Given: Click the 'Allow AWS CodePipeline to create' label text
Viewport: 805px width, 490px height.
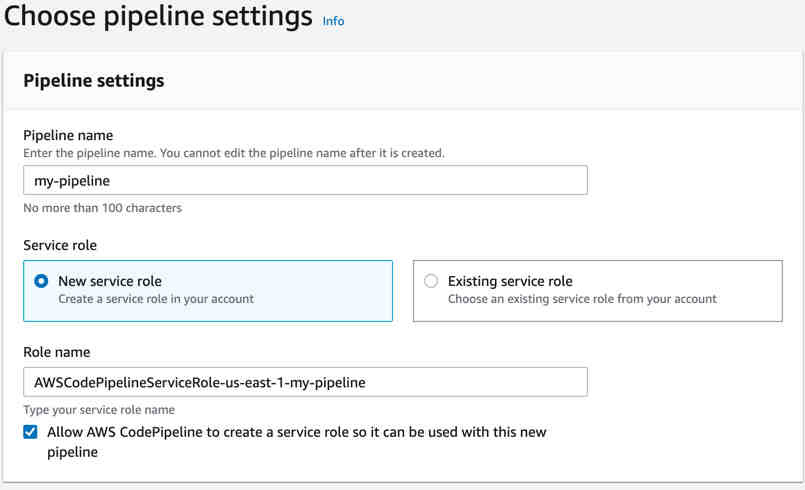Looking at the screenshot, I should pos(296,432).
